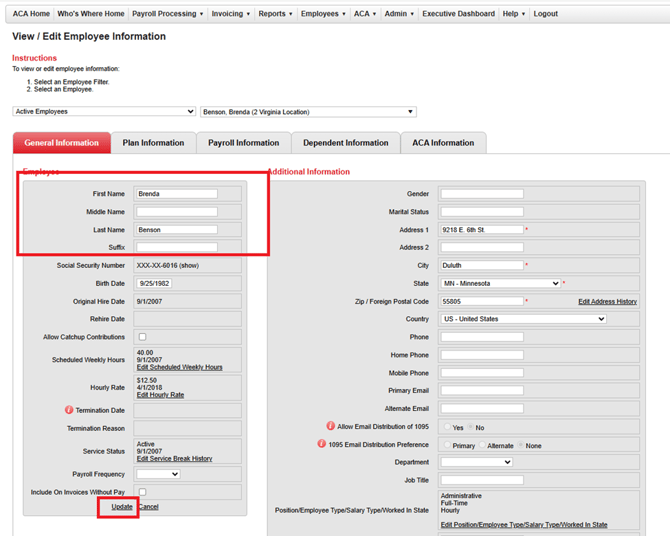Open the Country dropdown
Viewport: 670px width, 536px height.
(x=523, y=319)
